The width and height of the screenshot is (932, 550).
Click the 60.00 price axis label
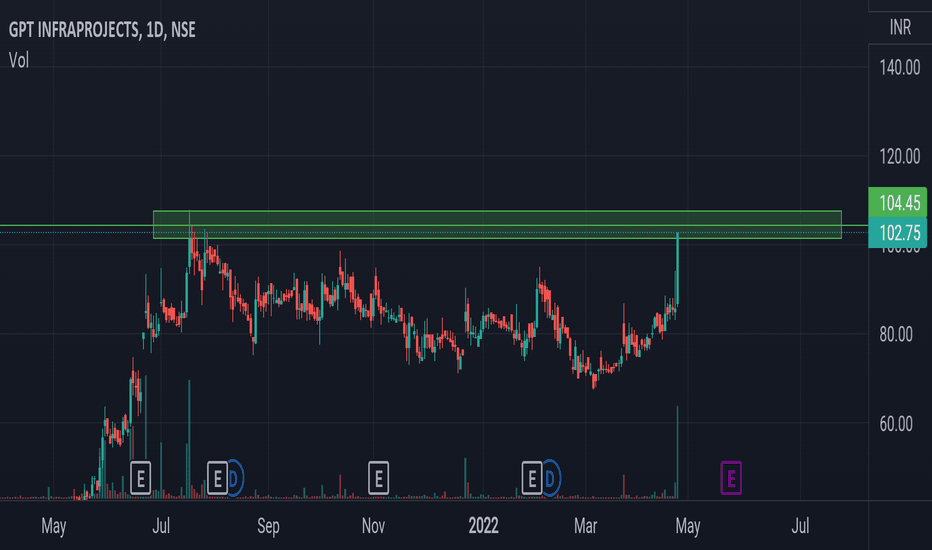(896, 423)
